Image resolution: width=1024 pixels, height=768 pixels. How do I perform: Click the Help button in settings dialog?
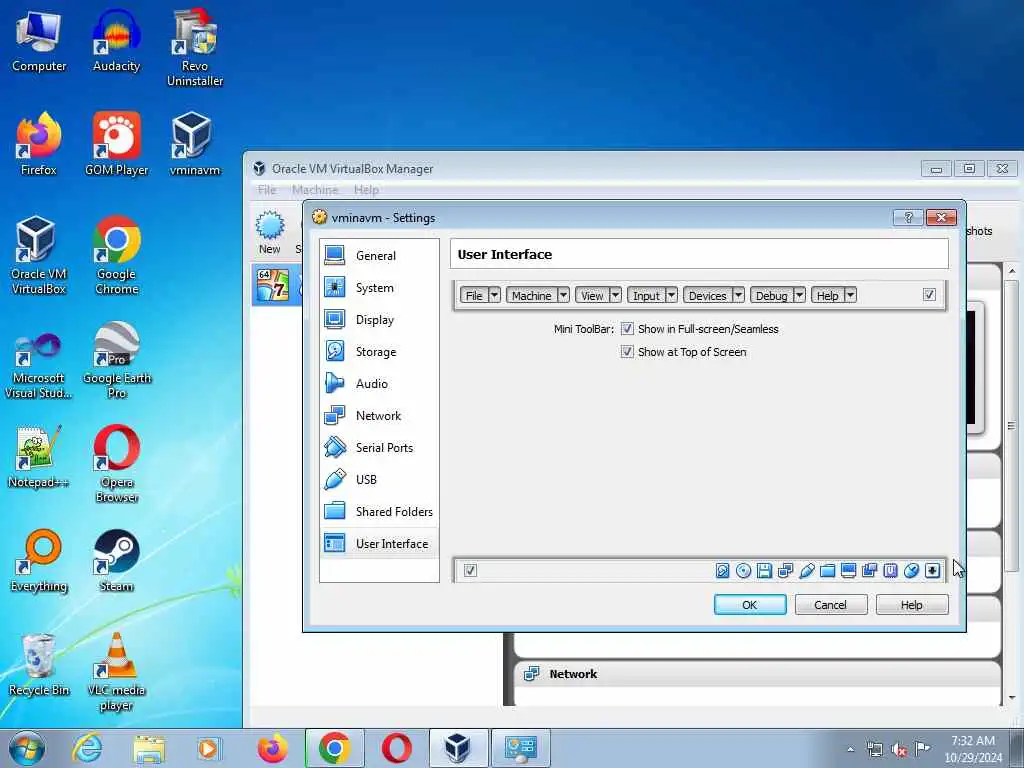912,605
